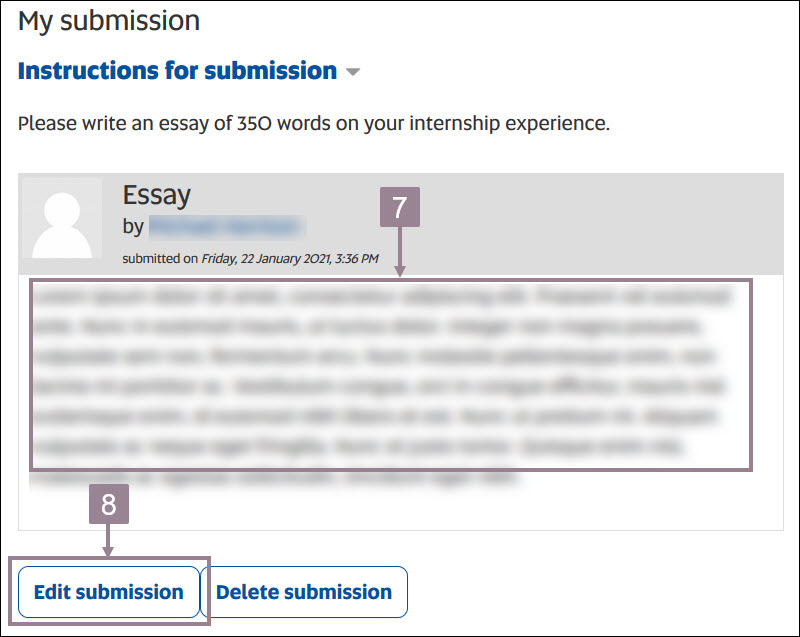Image resolution: width=800 pixels, height=637 pixels.
Task: Click the Essay title text
Action: (156, 195)
